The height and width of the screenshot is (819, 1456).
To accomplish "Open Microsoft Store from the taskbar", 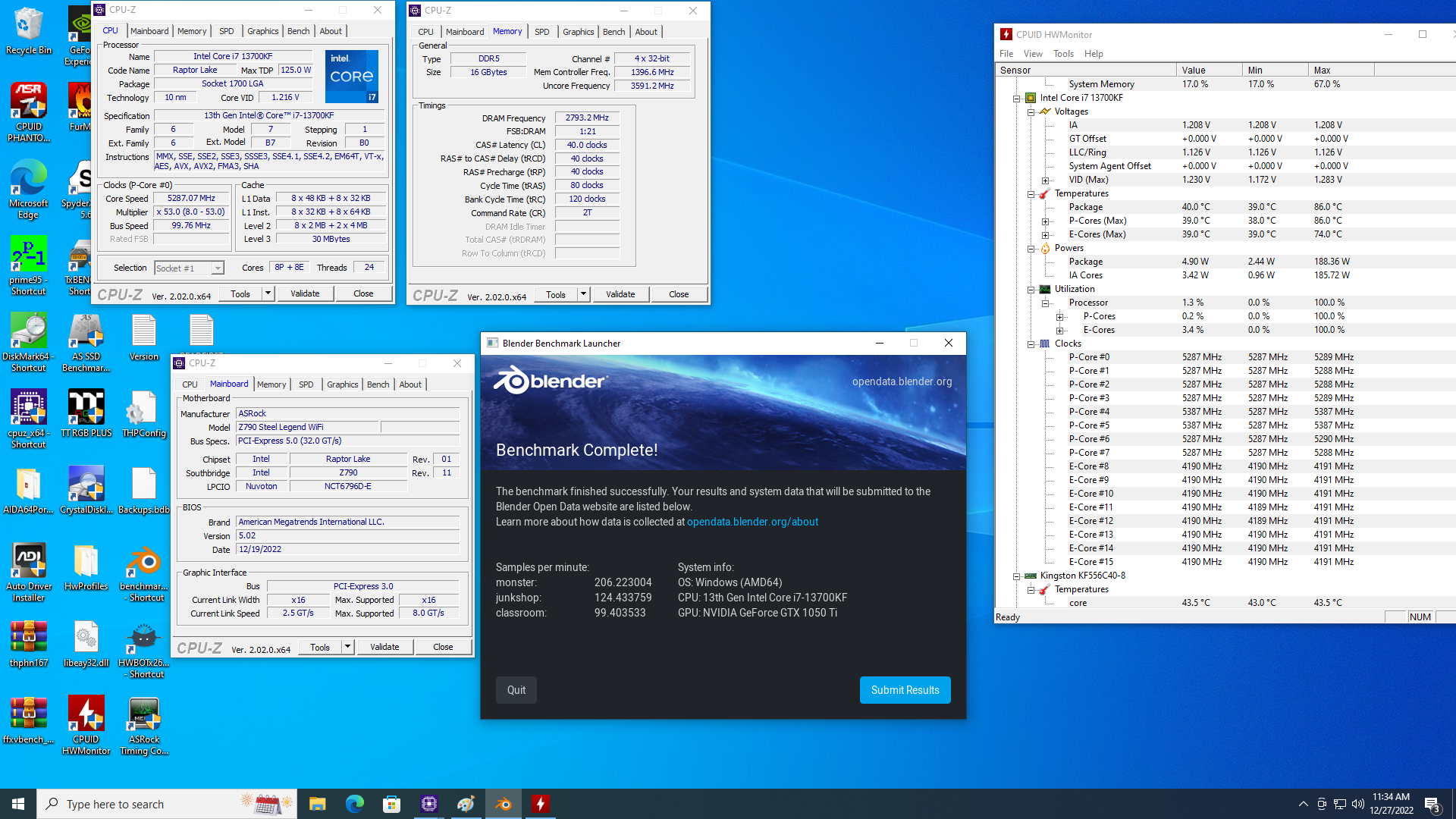I will pyautogui.click(x=391, y=804).
